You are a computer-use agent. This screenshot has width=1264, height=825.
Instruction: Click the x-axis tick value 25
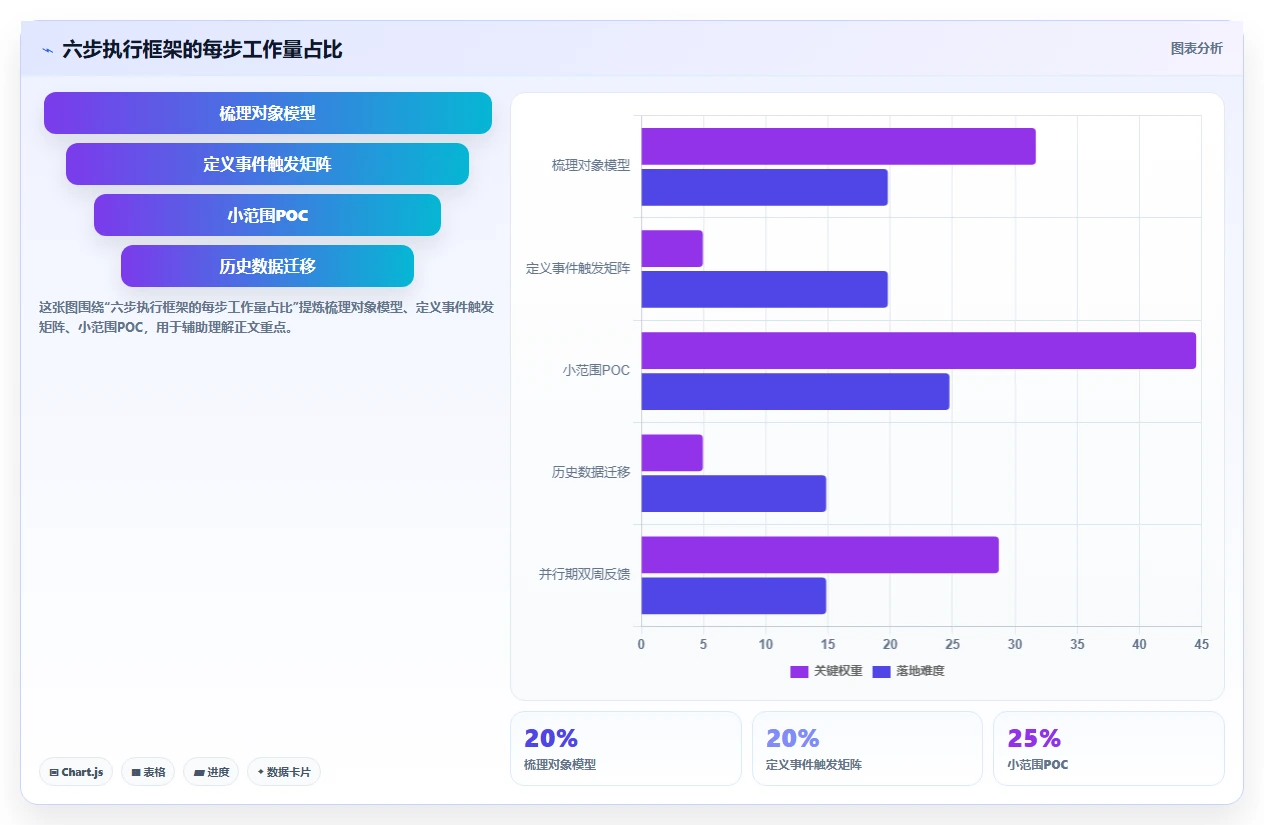pos(952,645)
